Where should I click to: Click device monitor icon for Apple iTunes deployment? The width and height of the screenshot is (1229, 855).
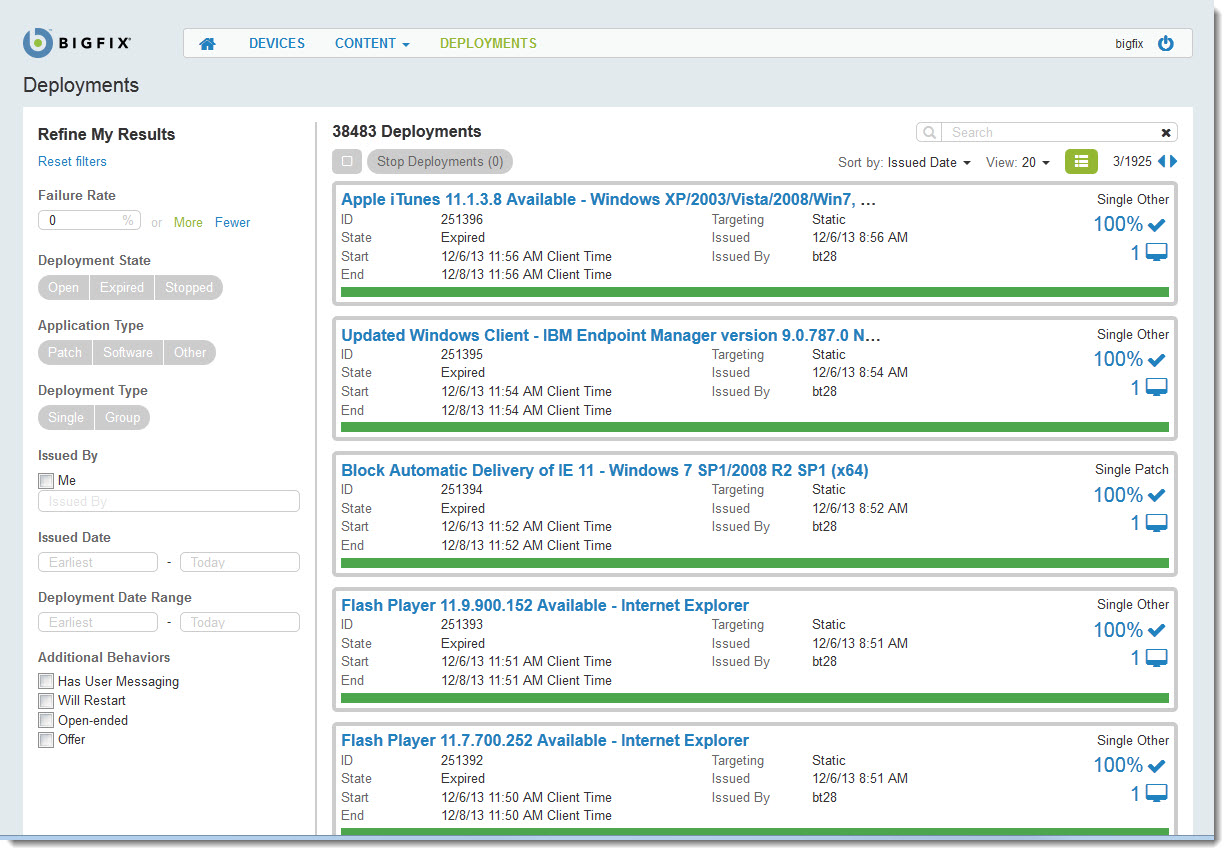point(1157,253)
